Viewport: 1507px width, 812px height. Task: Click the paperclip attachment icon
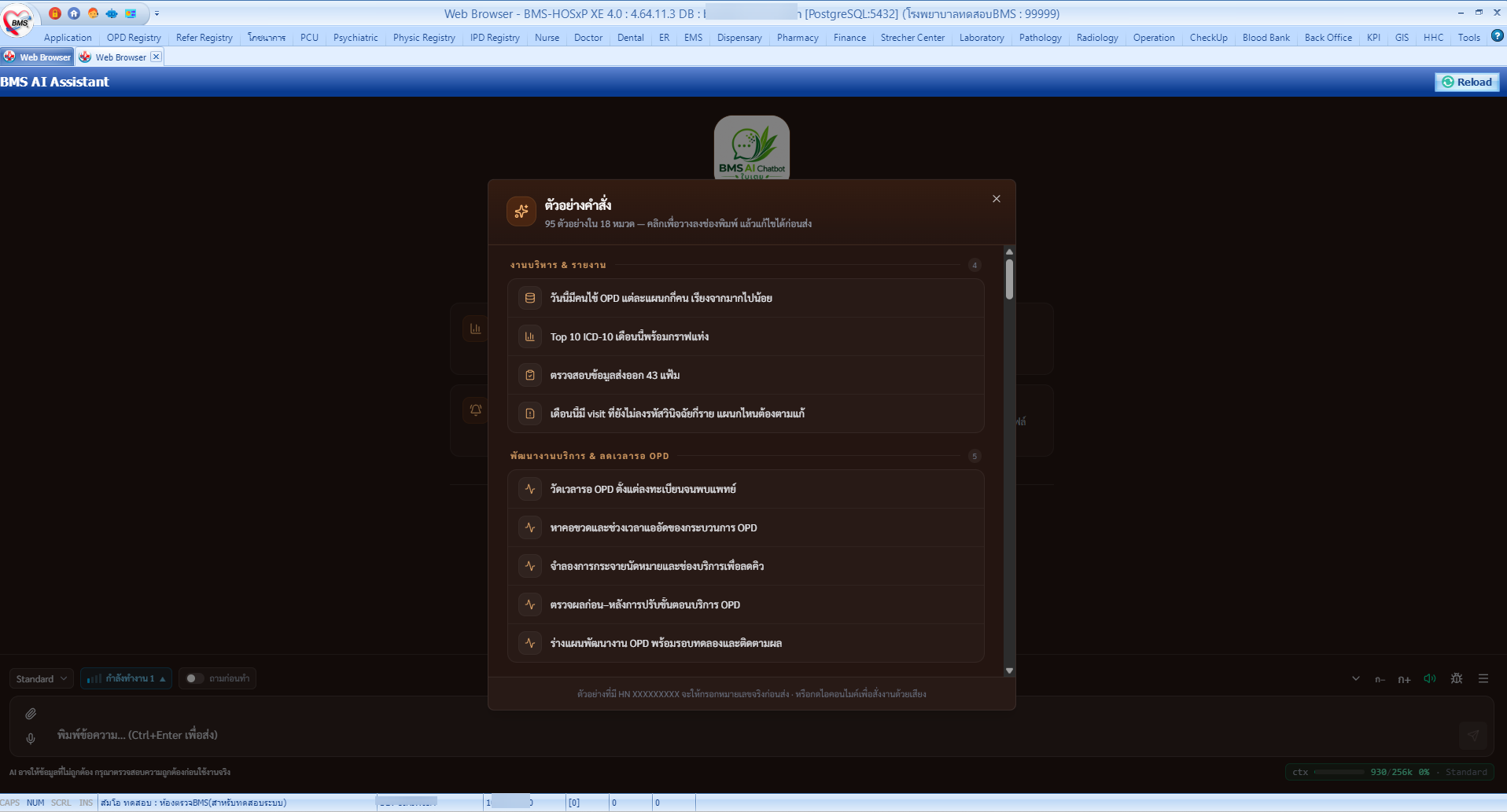click(x=31, y=714)
